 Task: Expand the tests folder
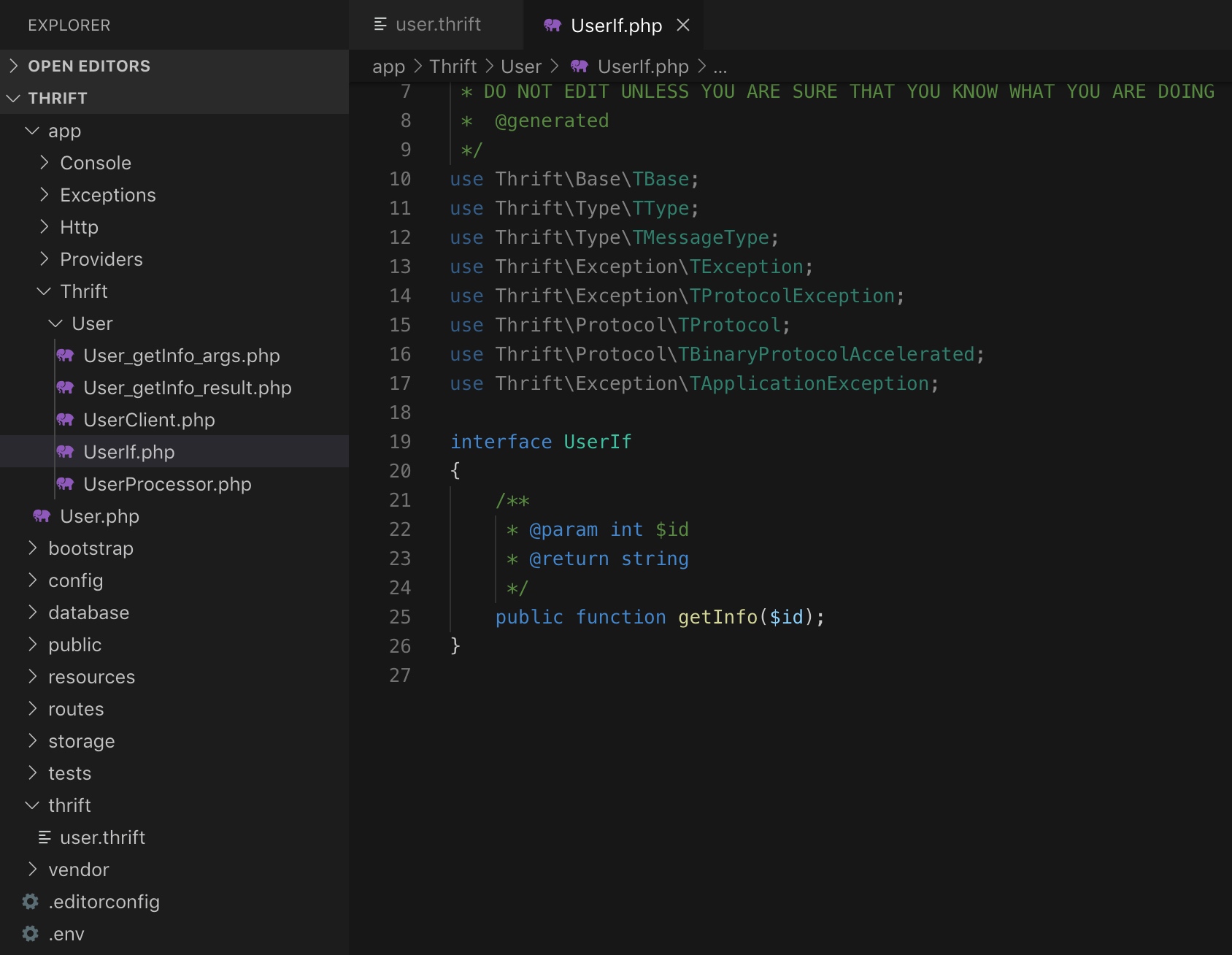pyautogui.click(x=174, y=773)
